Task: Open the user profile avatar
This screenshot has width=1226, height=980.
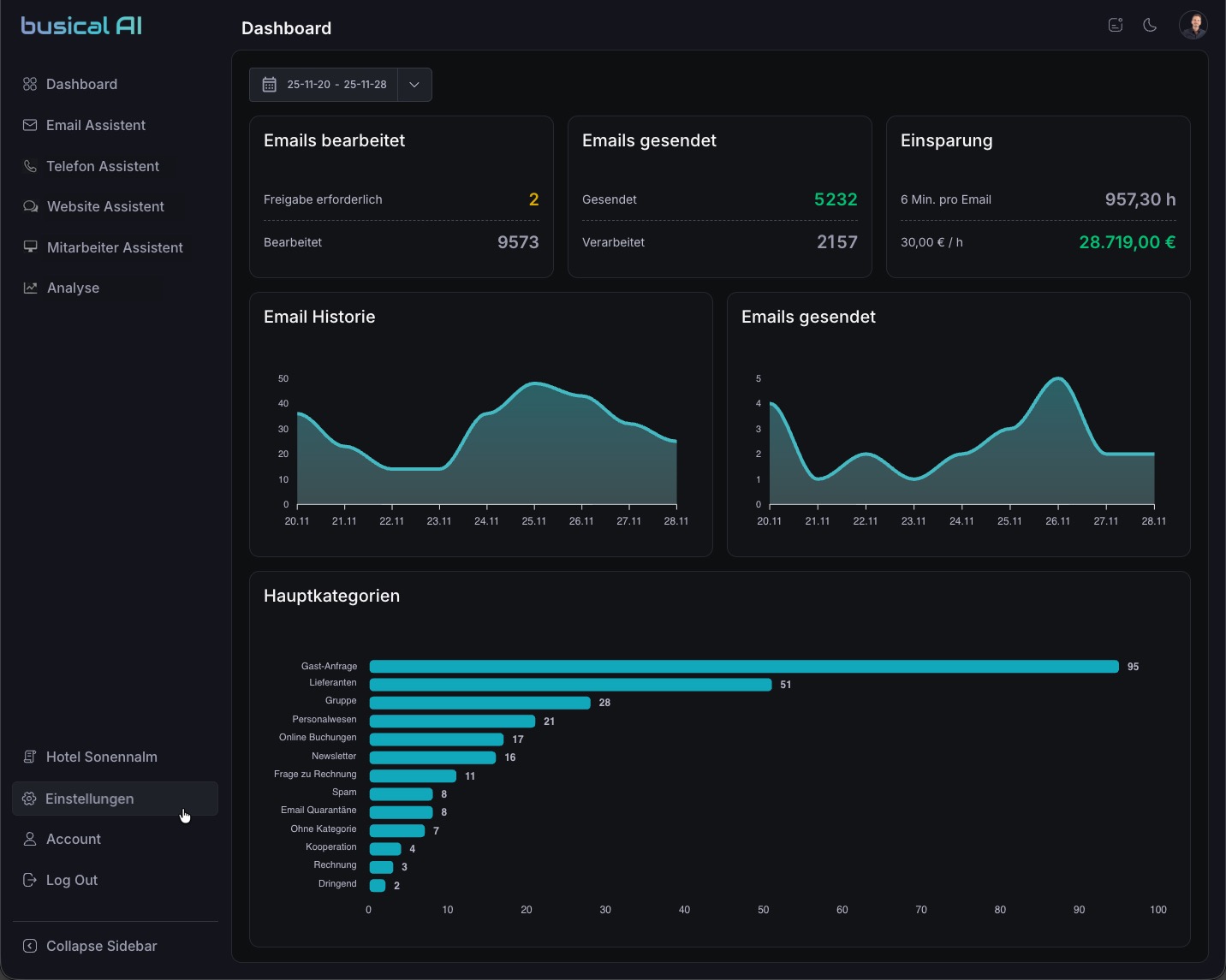Action: click(1193, 25)
